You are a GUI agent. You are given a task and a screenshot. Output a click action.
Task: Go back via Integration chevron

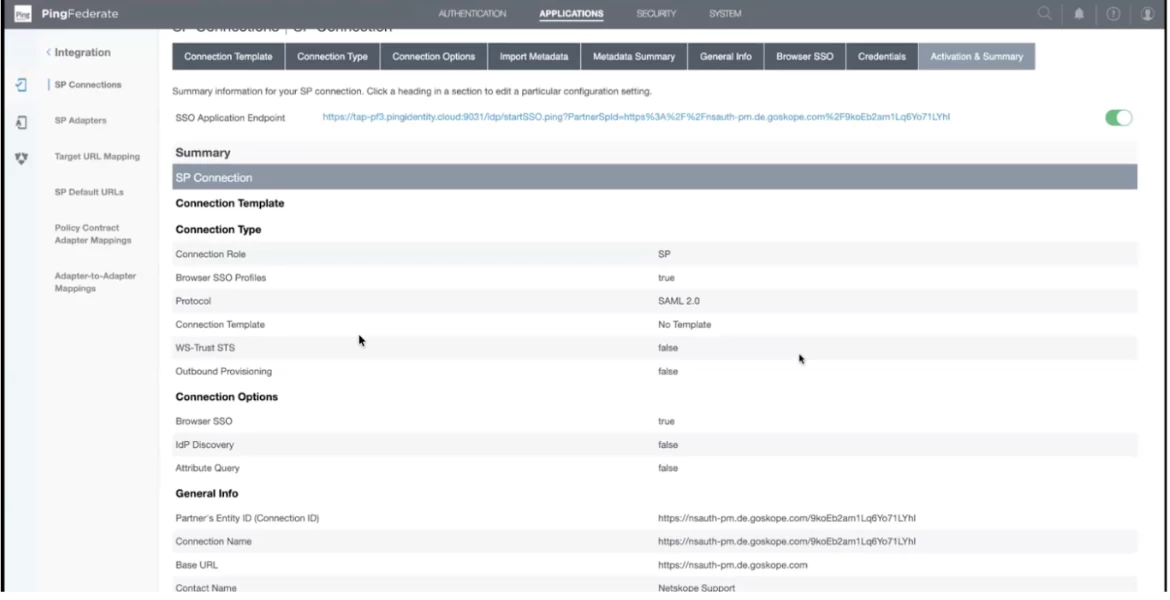(49, 52)
